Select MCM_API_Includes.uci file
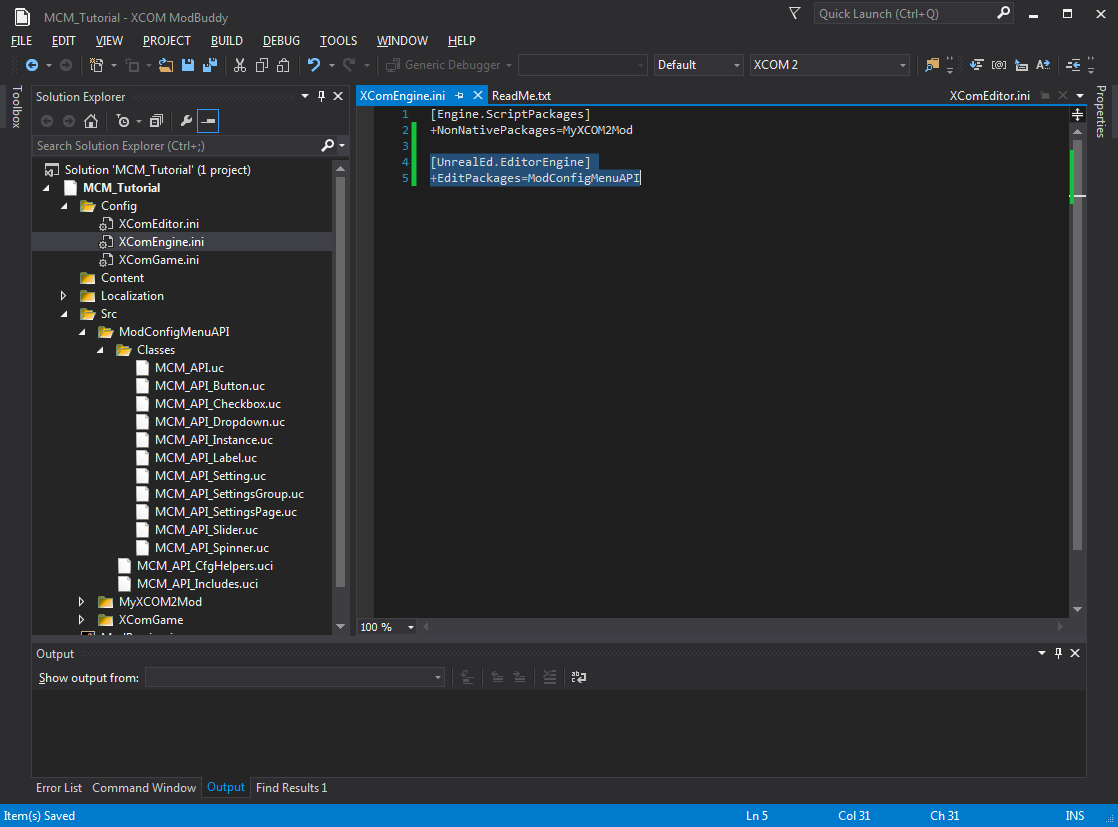The height and width of the screenshot is (827, 1118). point(197,584)
